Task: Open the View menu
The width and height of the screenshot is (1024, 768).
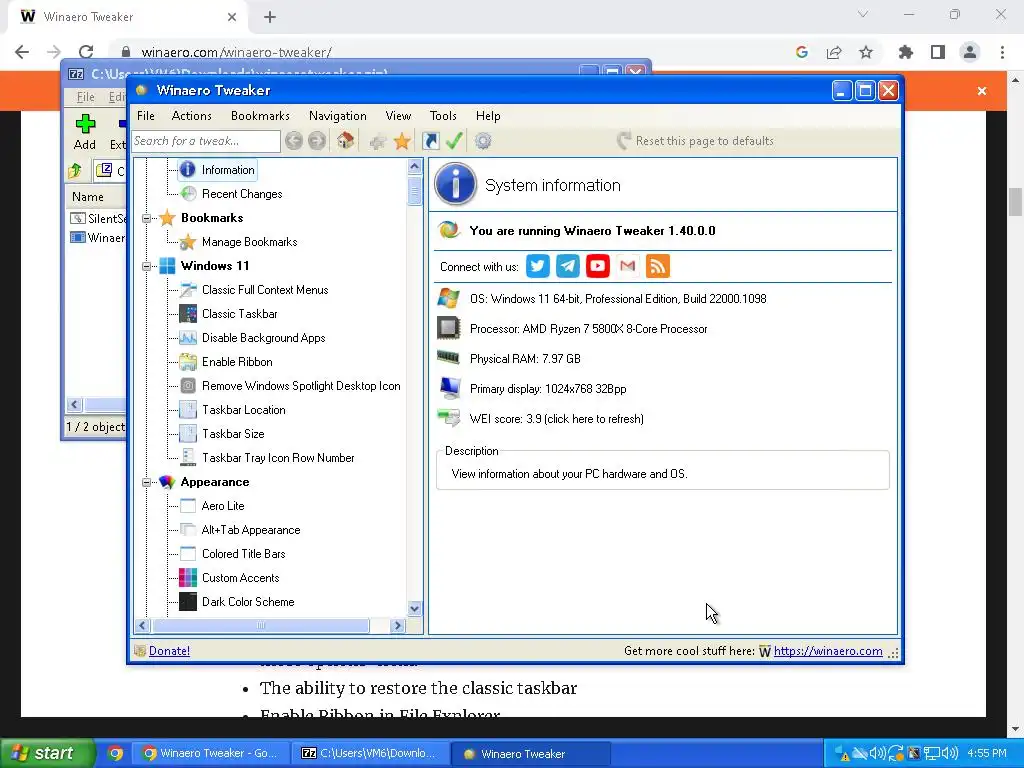Action: (x=398, y=116)
